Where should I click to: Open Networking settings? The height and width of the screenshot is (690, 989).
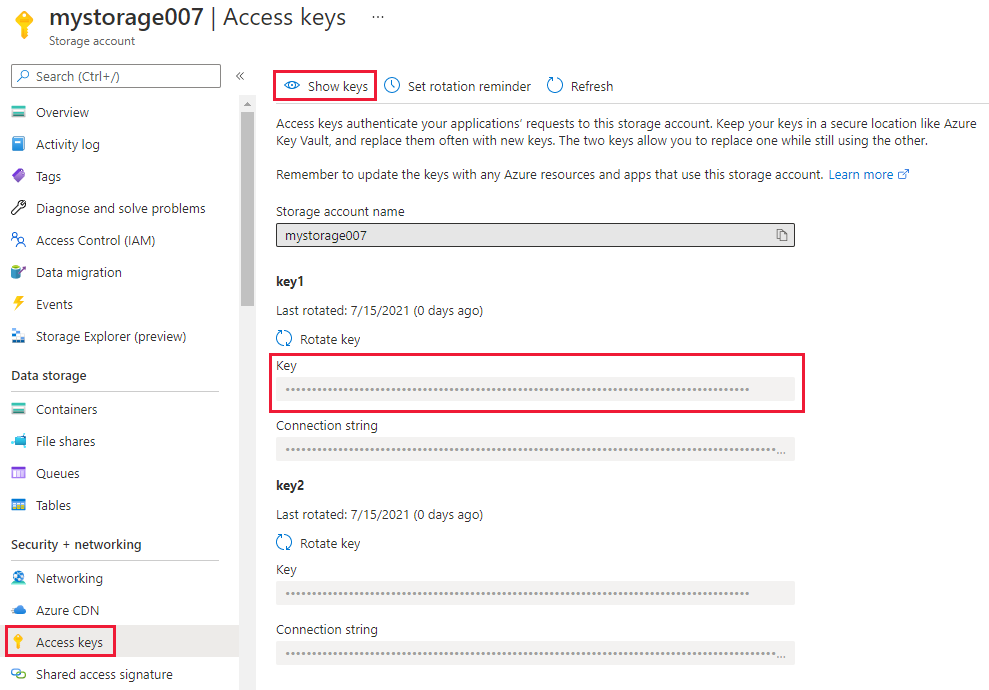tap(69, 578)
